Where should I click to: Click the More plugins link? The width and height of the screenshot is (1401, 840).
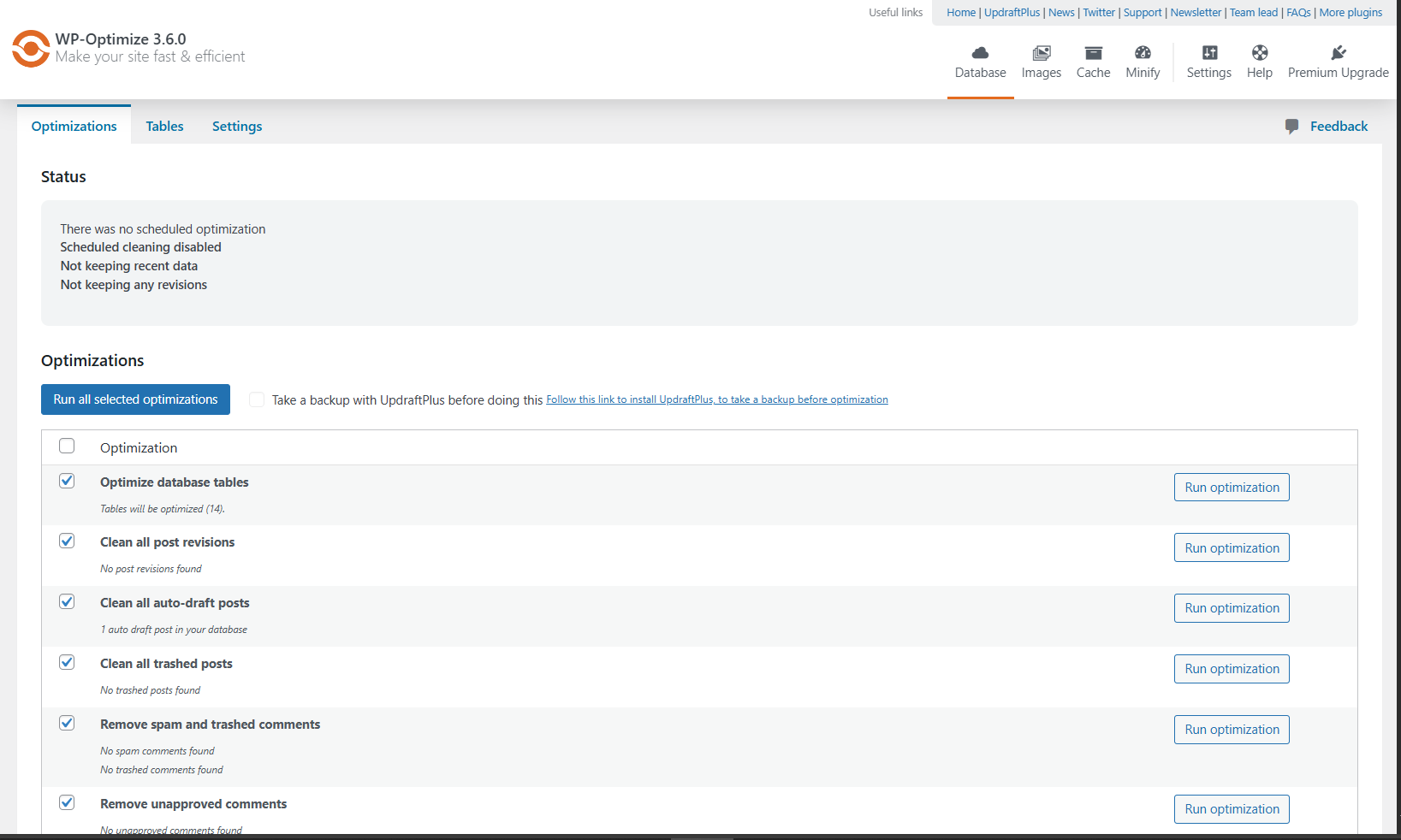[x=1351, y=13]
